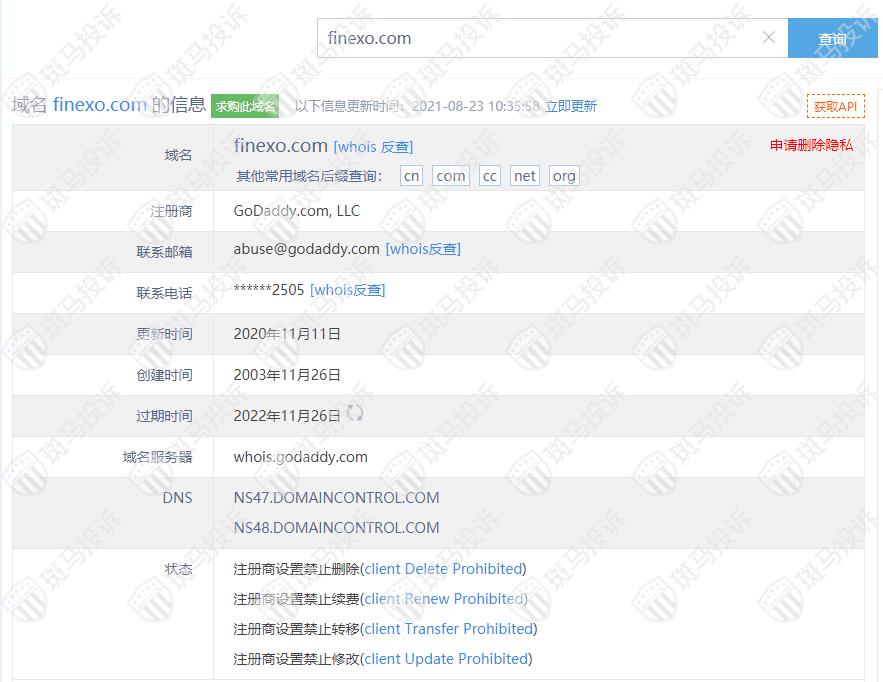The image size is (883, 682).
Task: Select the net suffix option
Action: click(525, 176)
